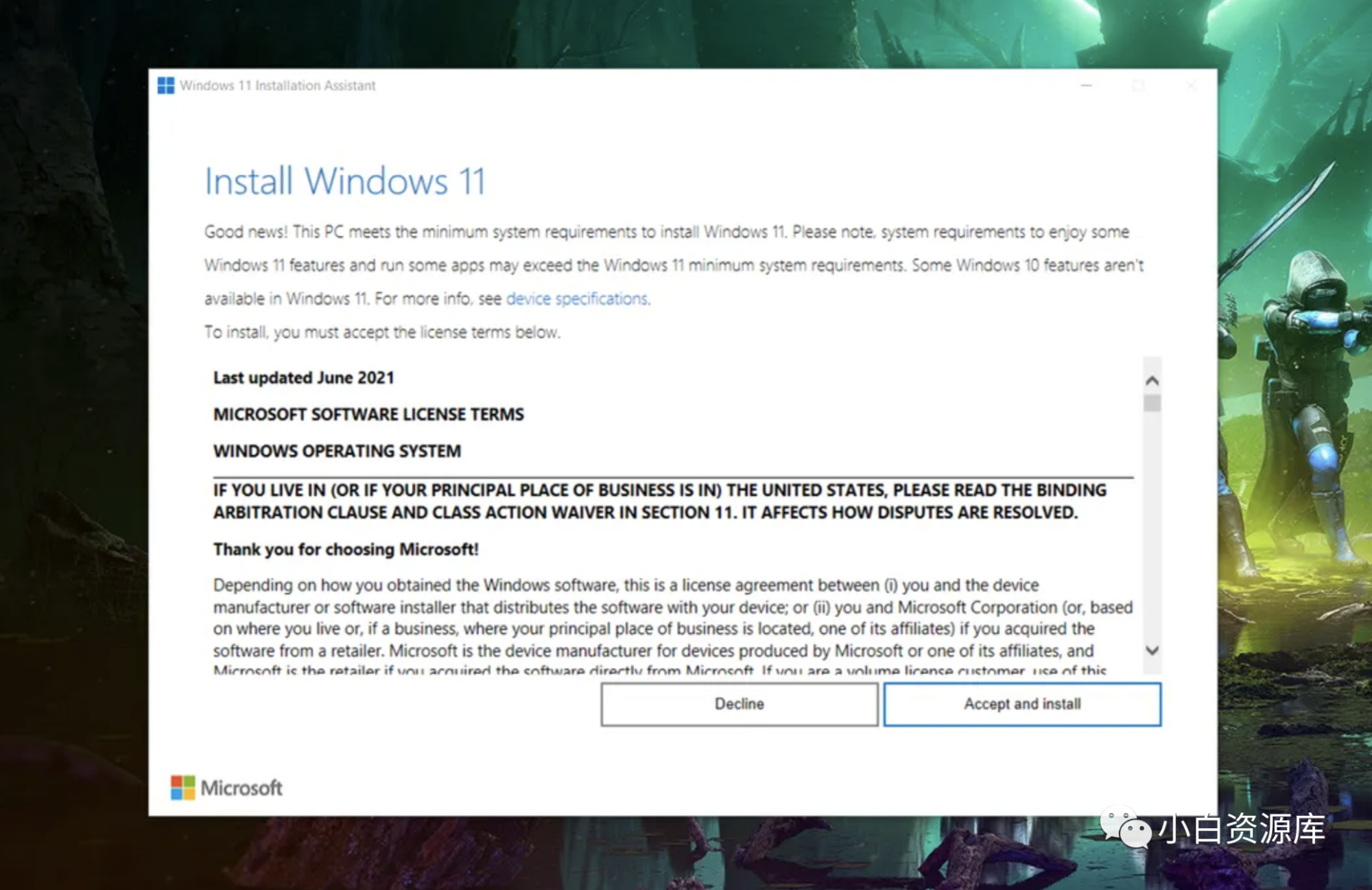1372x890 pixels.
Task: Open the device specifications link
Action: pyautogui.click(x=577, y=299)
